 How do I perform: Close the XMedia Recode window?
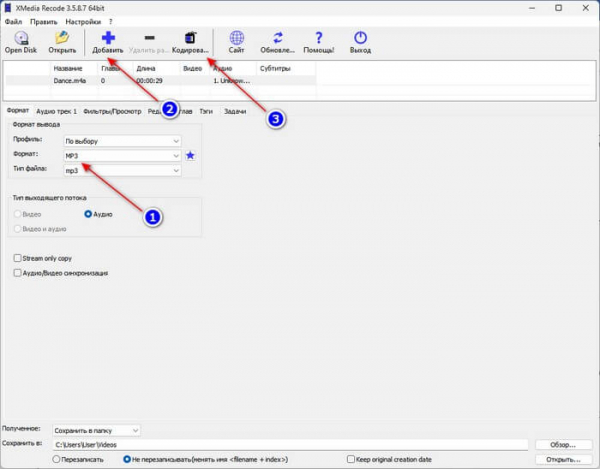585,8
